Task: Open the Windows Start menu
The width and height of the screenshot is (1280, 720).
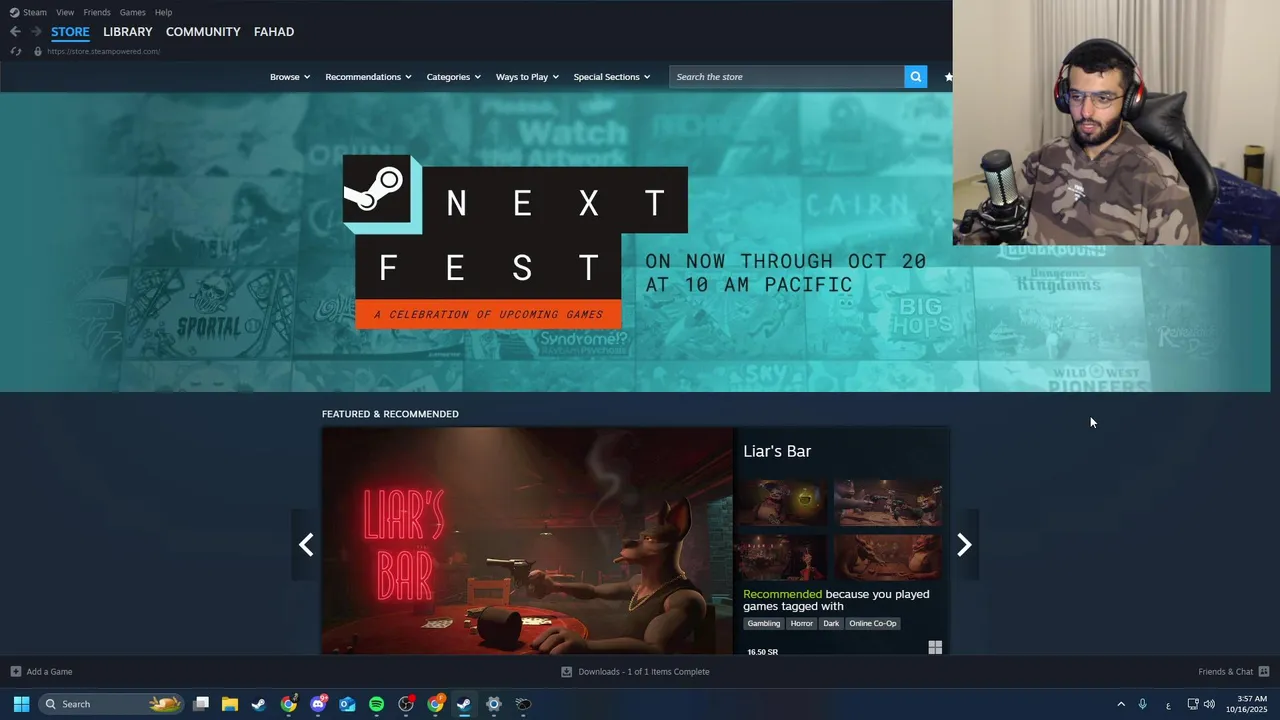Action: pyautogui.click(x=21, y=704)
